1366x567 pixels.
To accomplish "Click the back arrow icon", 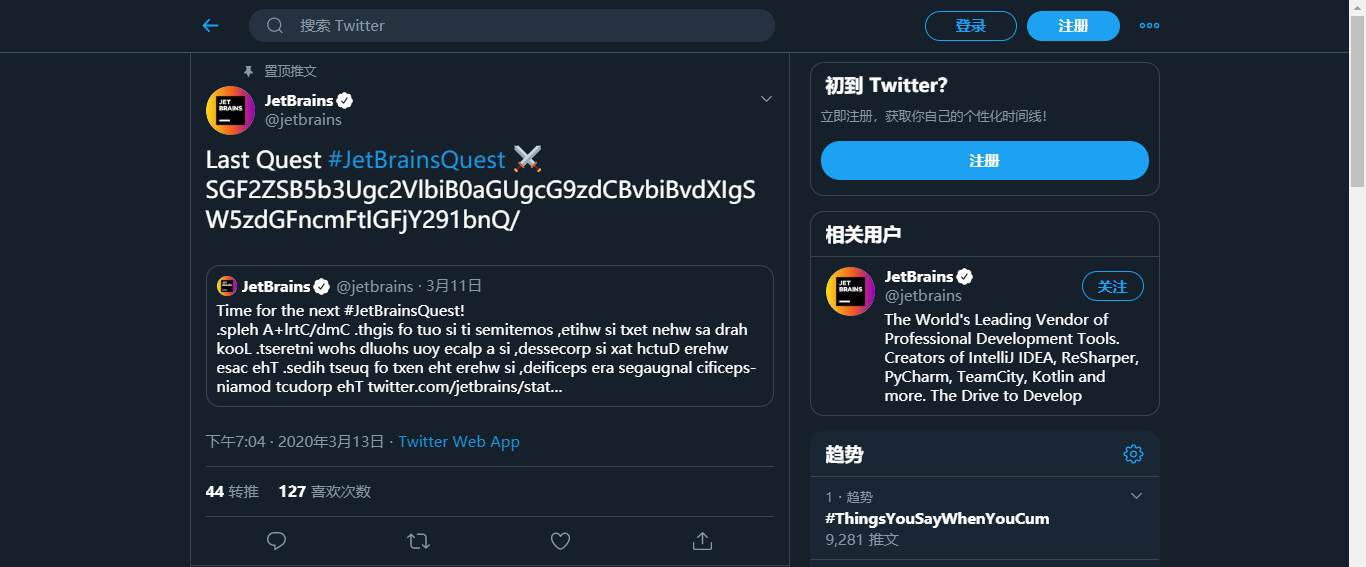I will pos(210,26).
